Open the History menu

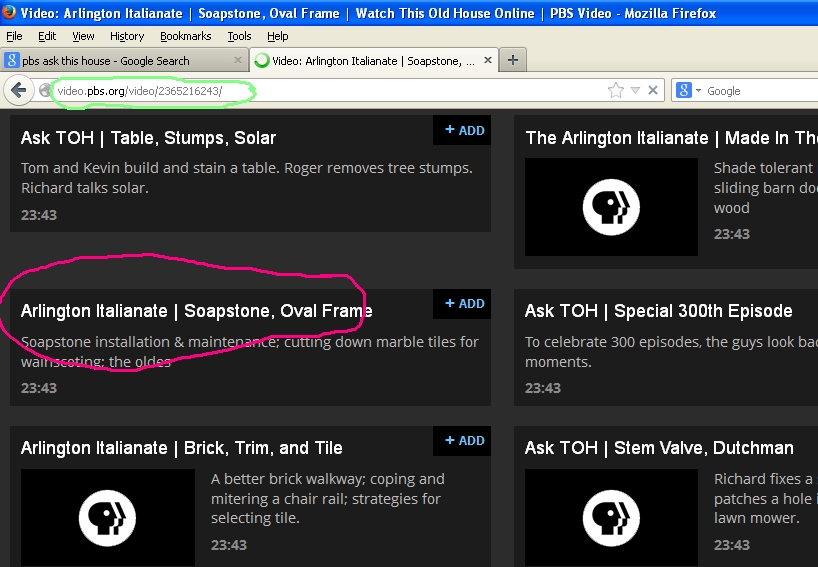(x=127, y=36)
